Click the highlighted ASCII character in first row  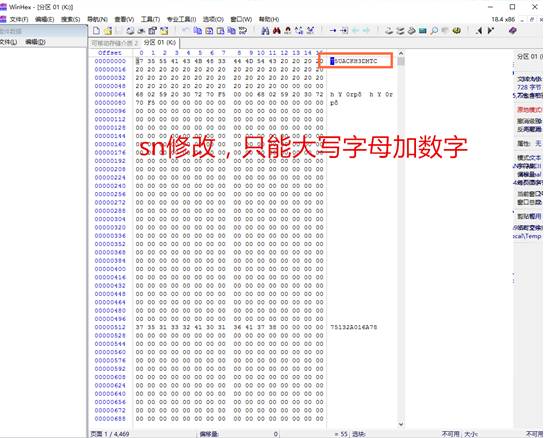click(x=332, y=61)
